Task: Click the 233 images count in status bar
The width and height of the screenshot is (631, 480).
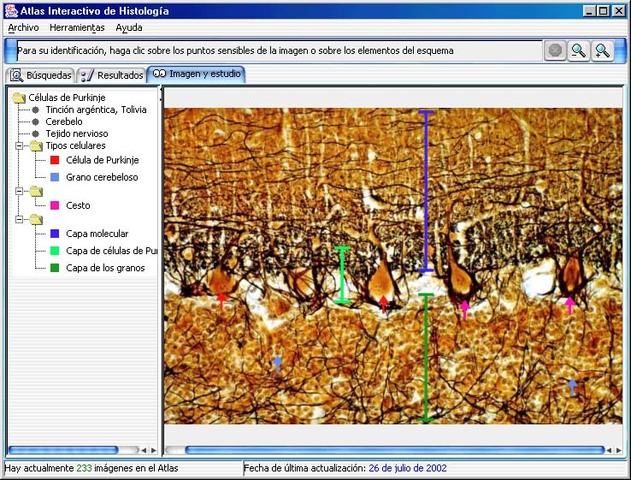Action: click(84, 468)
